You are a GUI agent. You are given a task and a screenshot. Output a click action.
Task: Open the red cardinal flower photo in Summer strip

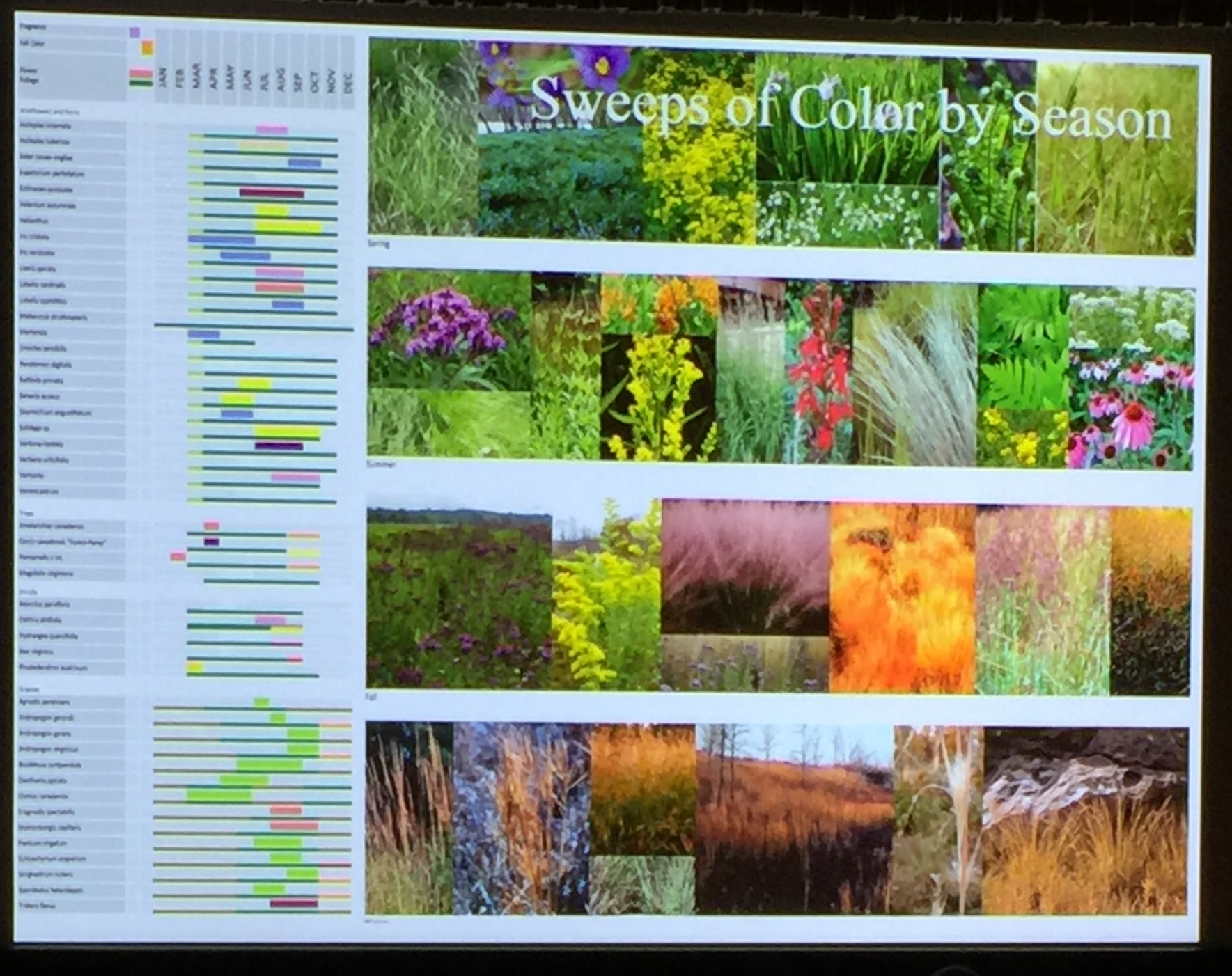coord(820,372)
